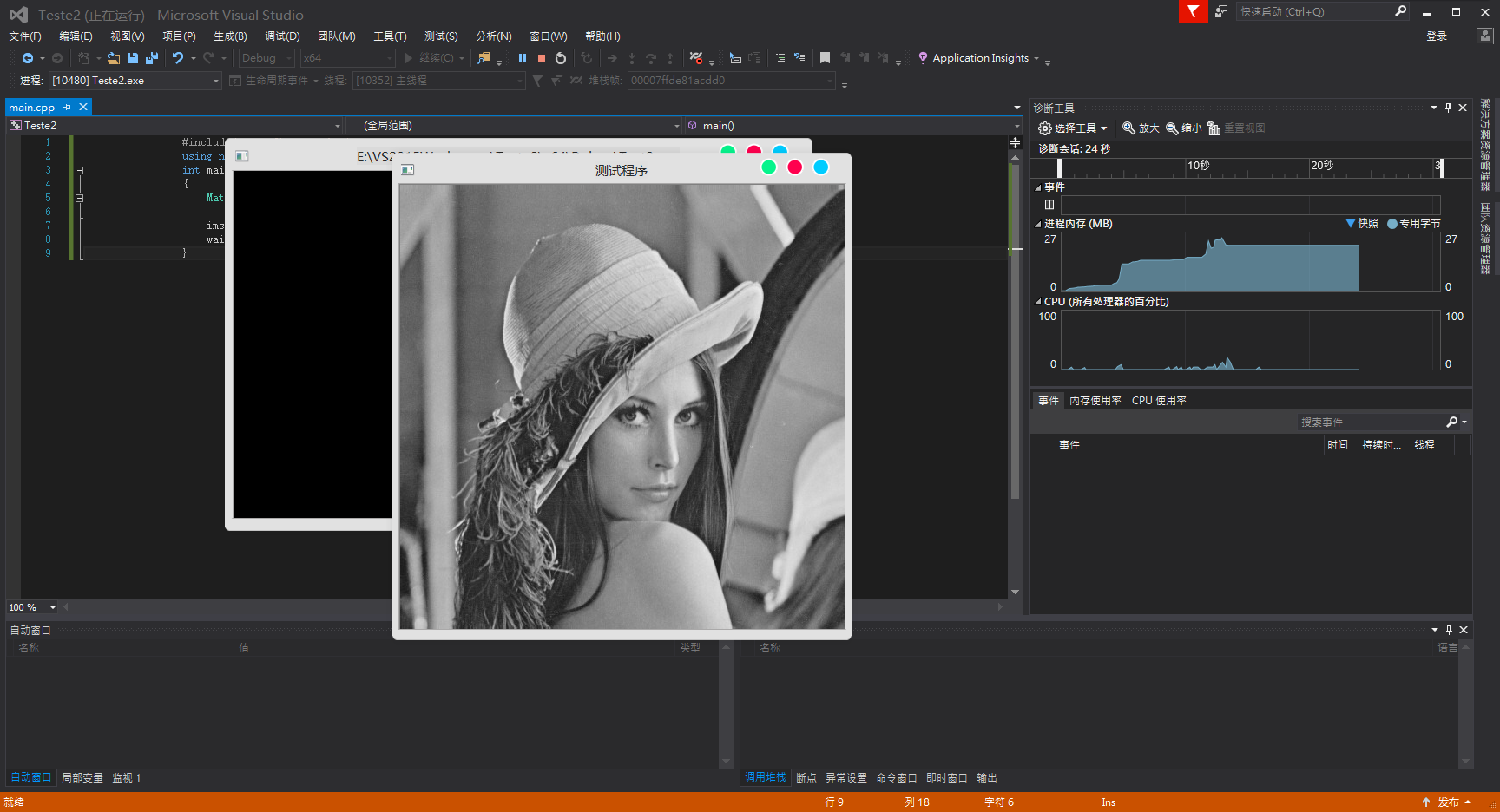This screenshot has width=1500, height=812.
Task: Click the comment out lines icon
Action: pos(780,58)
